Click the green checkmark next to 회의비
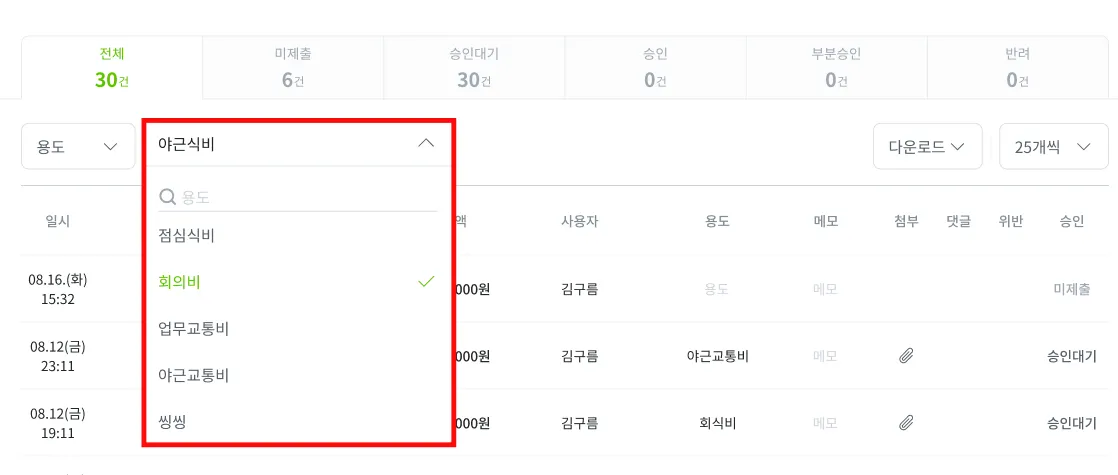This screenshot has width=1118, height=475. coord(426,282)
